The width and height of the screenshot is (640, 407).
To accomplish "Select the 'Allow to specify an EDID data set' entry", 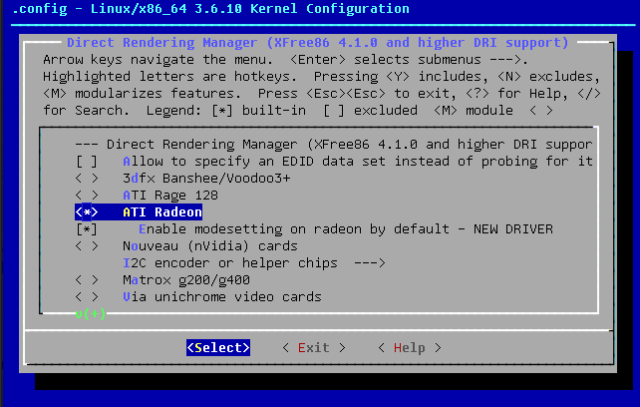I will [358, 161].
